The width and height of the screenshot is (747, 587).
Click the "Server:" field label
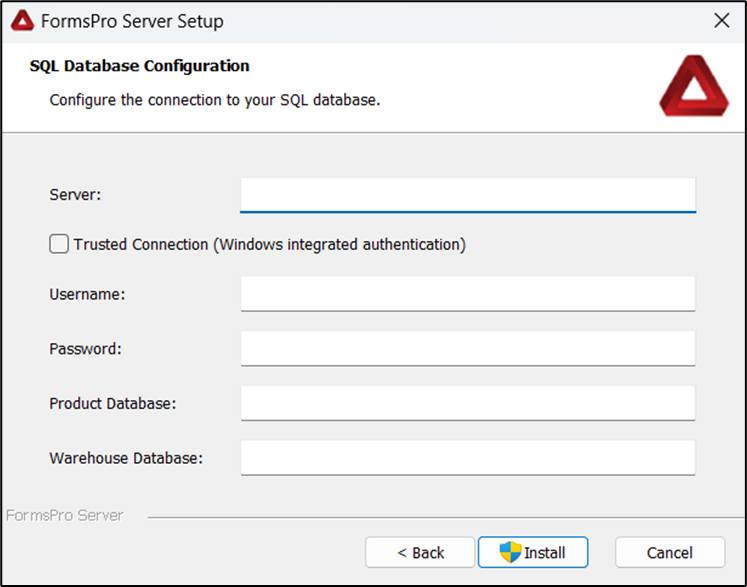(75, 194)
